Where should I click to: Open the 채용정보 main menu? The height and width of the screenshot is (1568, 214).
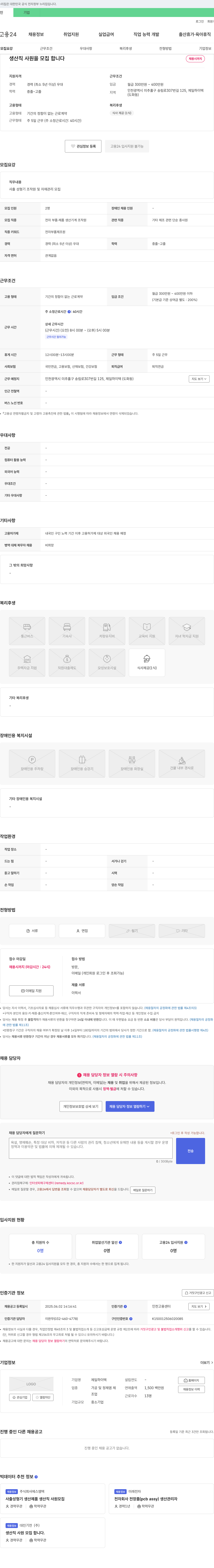click(x=36, y=35)
